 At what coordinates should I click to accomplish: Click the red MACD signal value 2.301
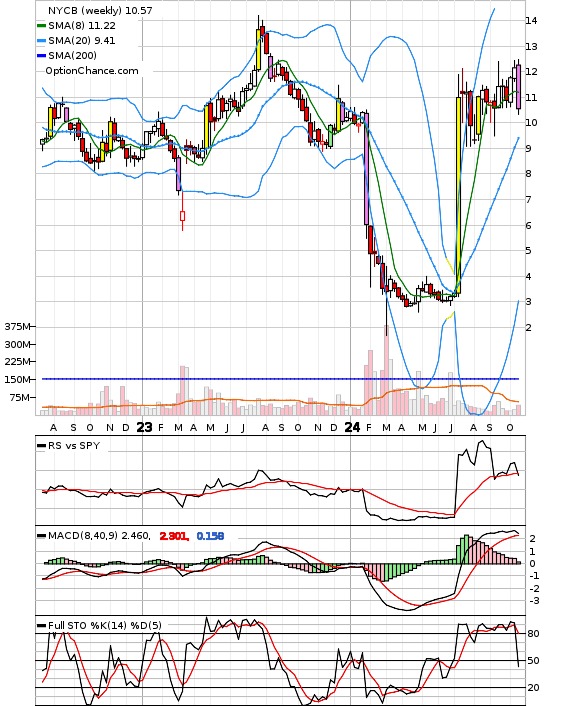click(x=174, y=536)
